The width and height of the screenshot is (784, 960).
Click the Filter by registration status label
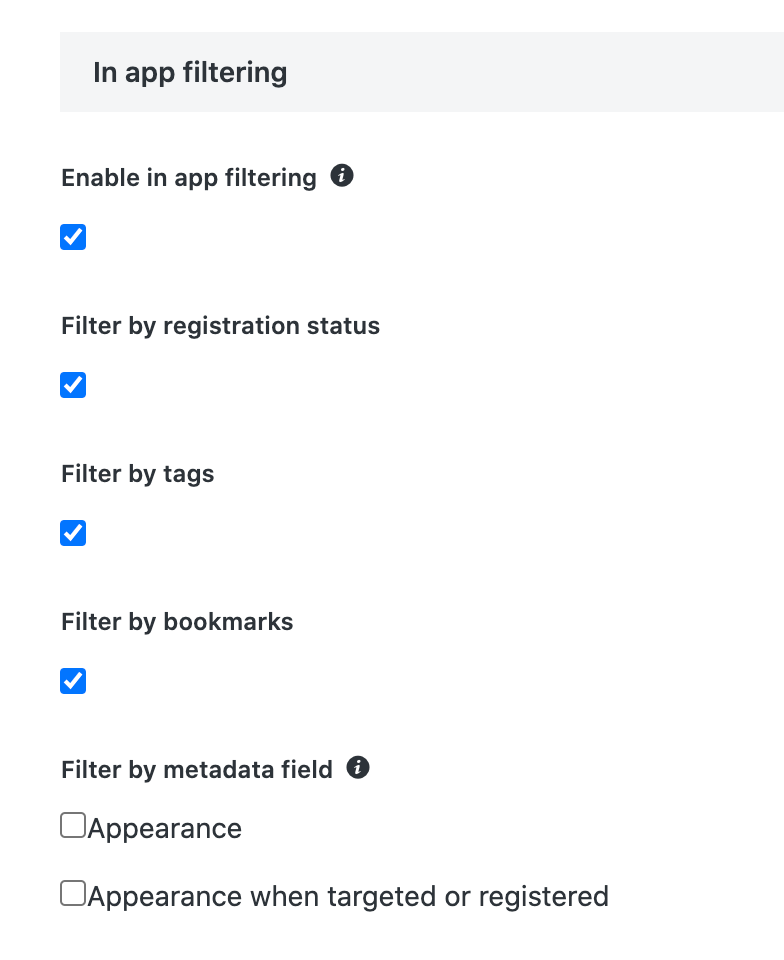[220, 326]
